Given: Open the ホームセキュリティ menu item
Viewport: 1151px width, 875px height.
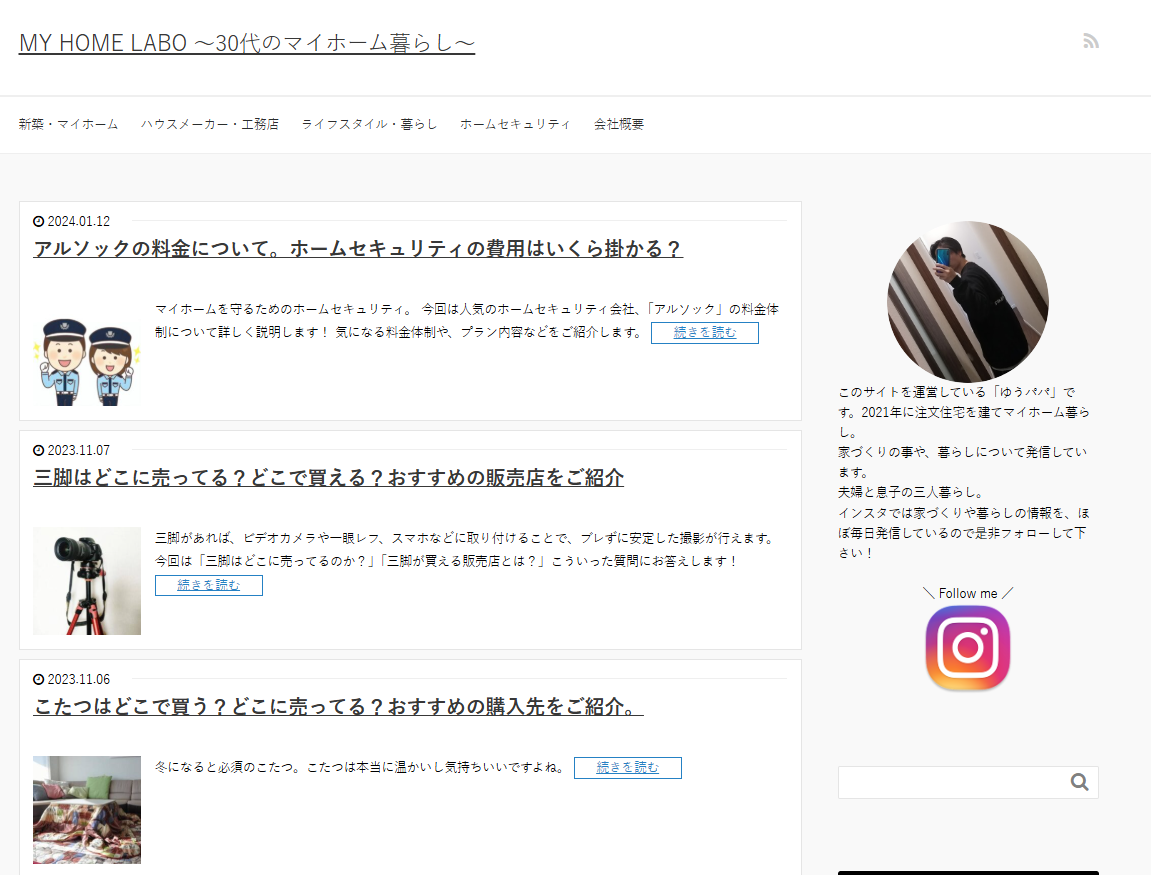Looking at the screenshot, I should tap(515, 124).
